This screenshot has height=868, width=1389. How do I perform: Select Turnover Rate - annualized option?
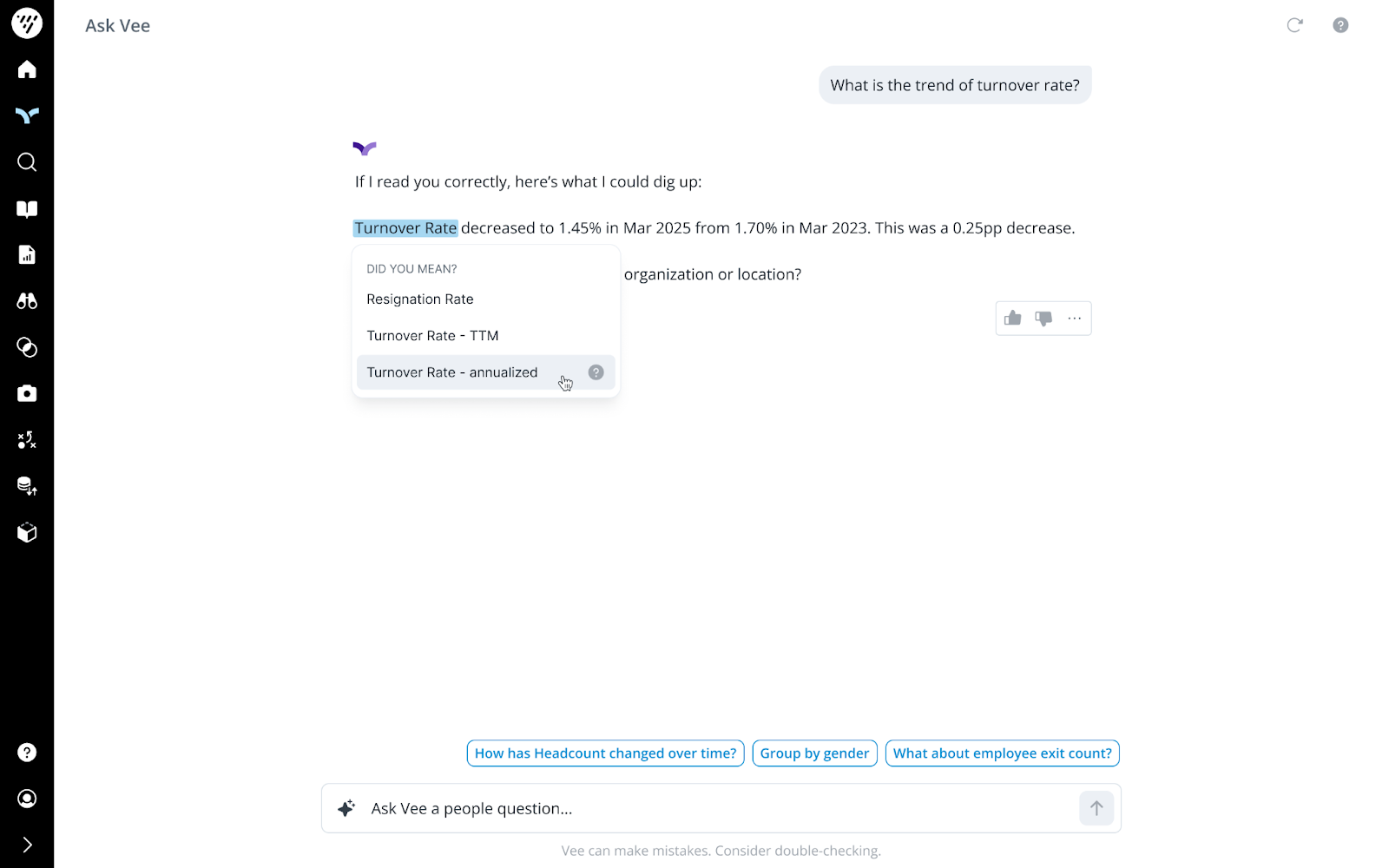pos(452,372)
